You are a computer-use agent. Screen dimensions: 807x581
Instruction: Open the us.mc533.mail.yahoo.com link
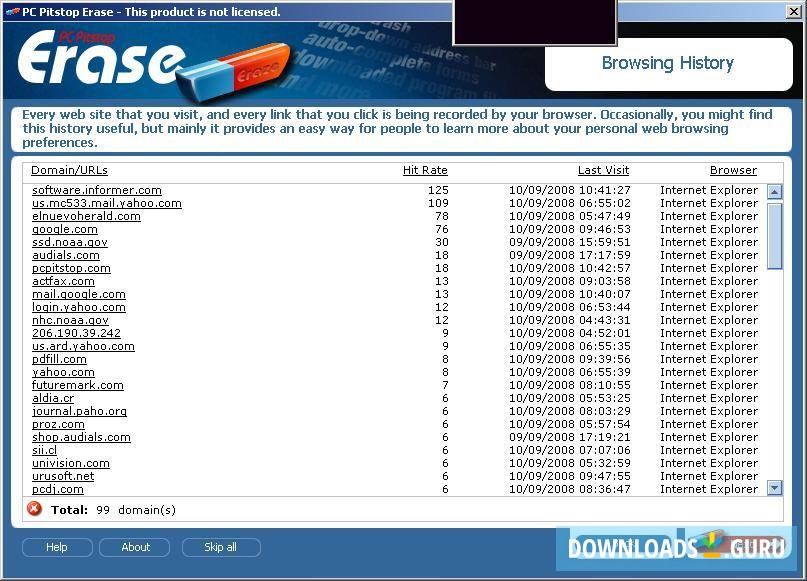coord(107,203)
